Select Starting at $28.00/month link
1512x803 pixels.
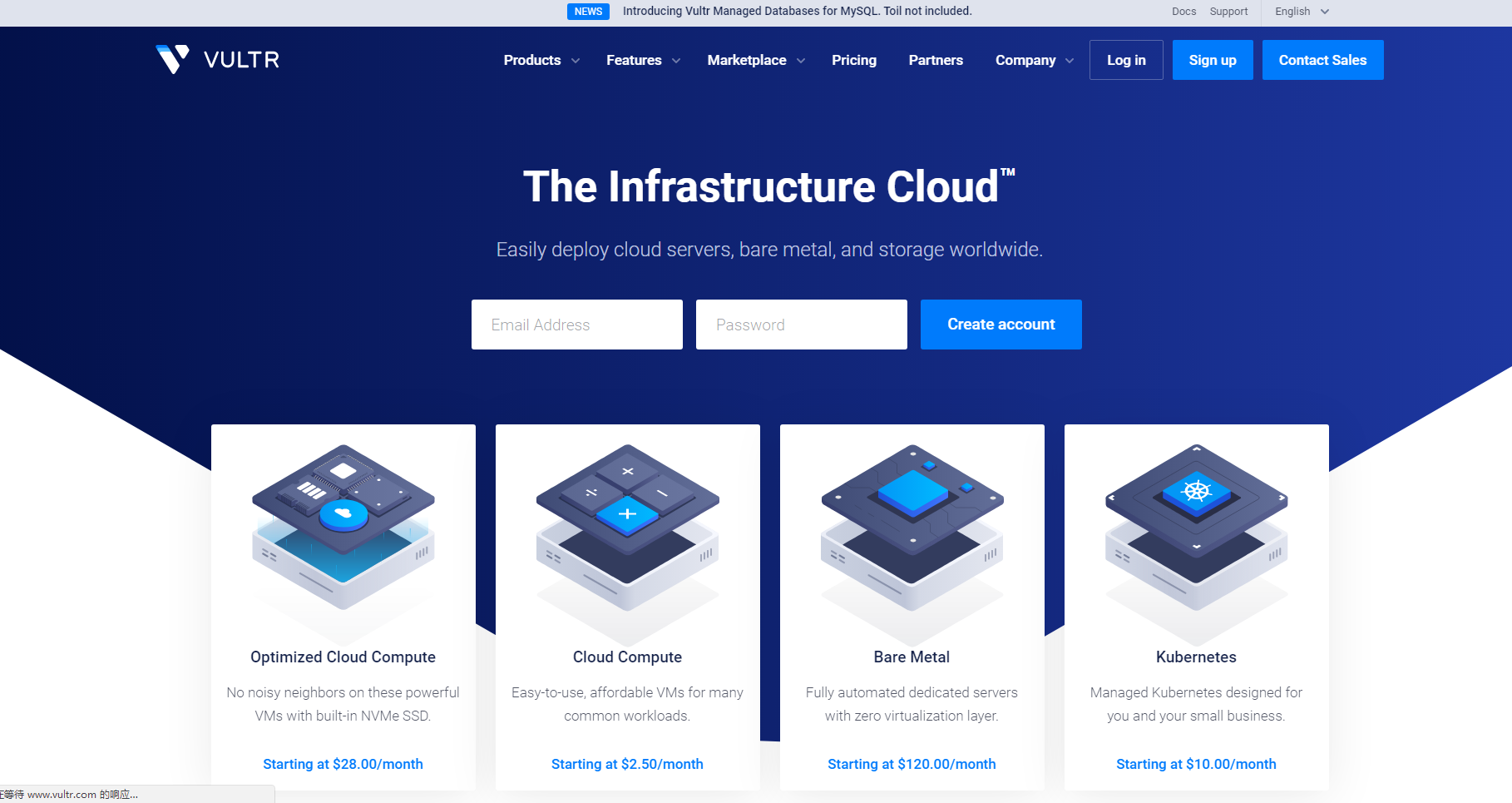[x=343, y=764]
